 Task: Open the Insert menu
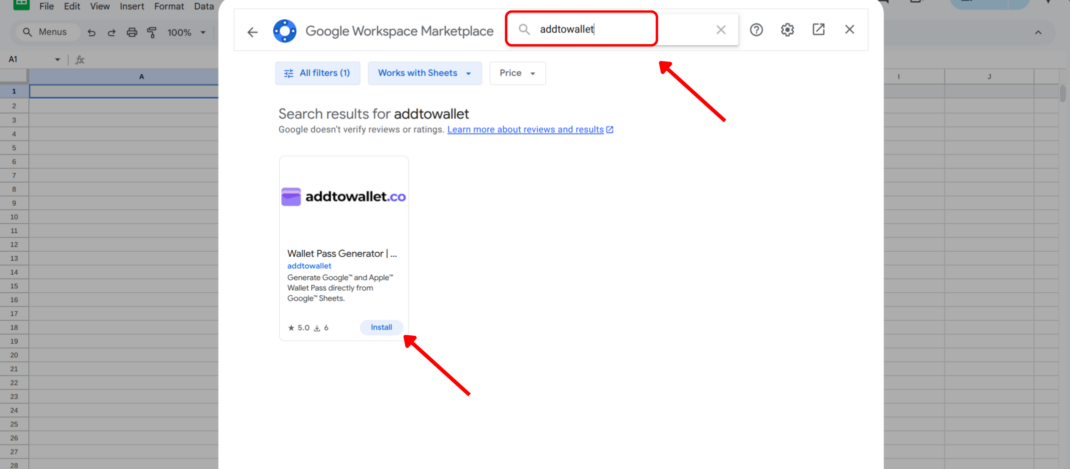point(132,6)
